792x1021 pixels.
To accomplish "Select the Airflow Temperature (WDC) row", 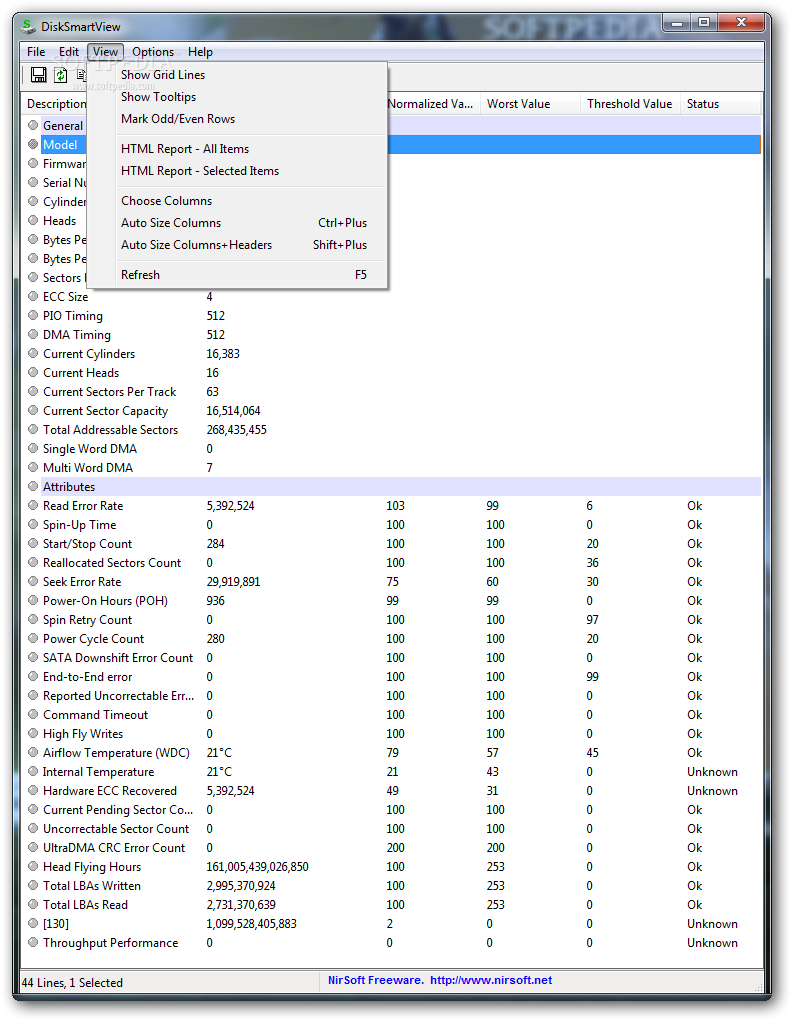I will (392, 753).
